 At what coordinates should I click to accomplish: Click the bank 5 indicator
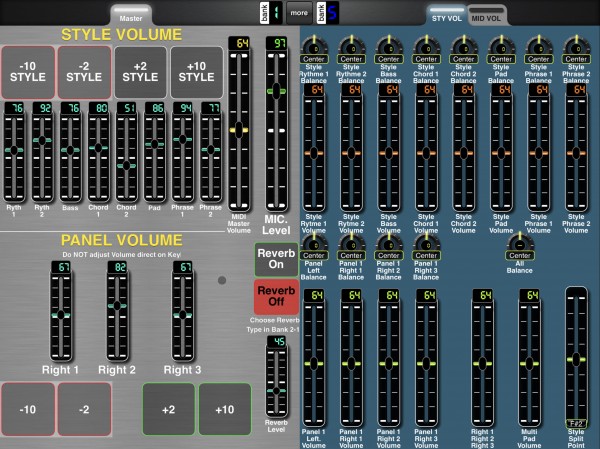328,13
